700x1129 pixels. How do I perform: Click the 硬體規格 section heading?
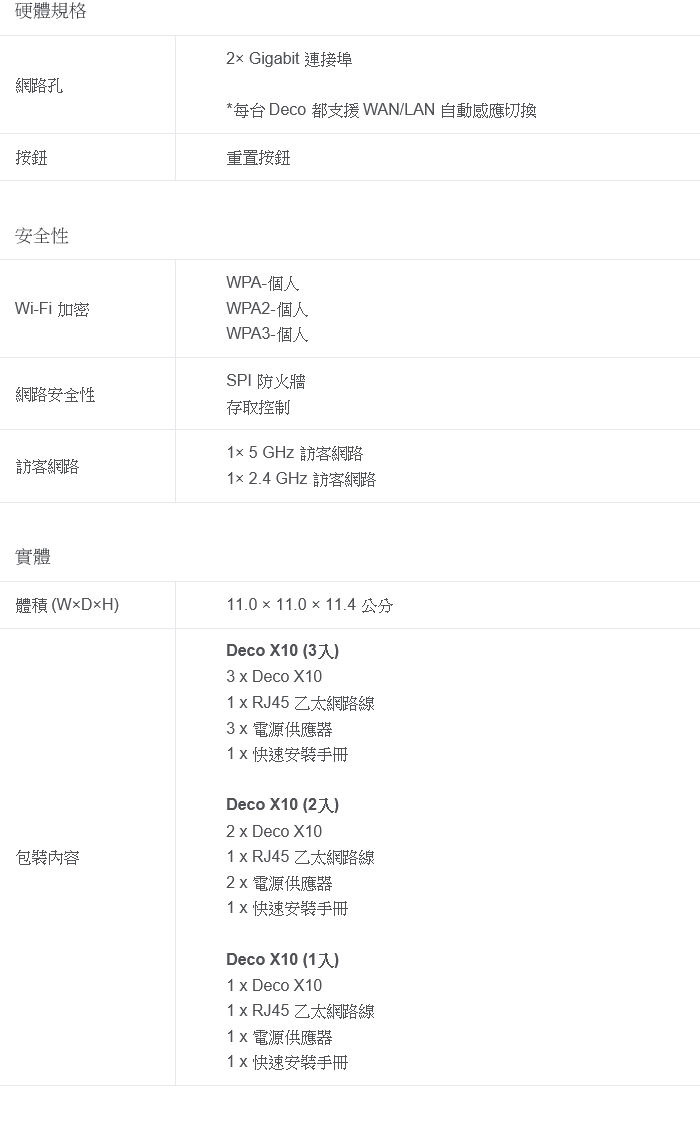click(x=51, y=11)
